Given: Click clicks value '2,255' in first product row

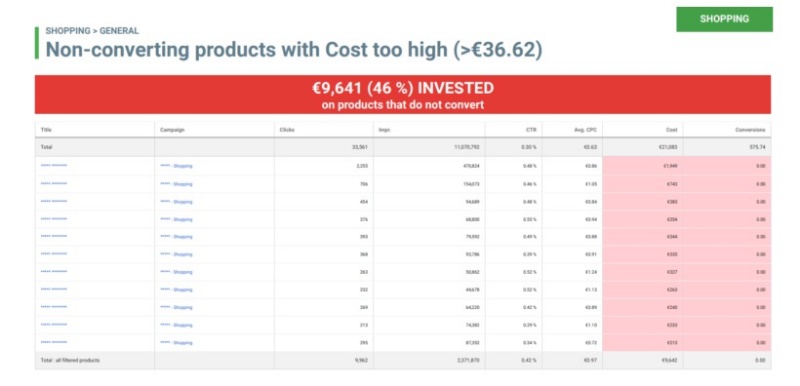Looking at the screenshot, I should (362, 166).
